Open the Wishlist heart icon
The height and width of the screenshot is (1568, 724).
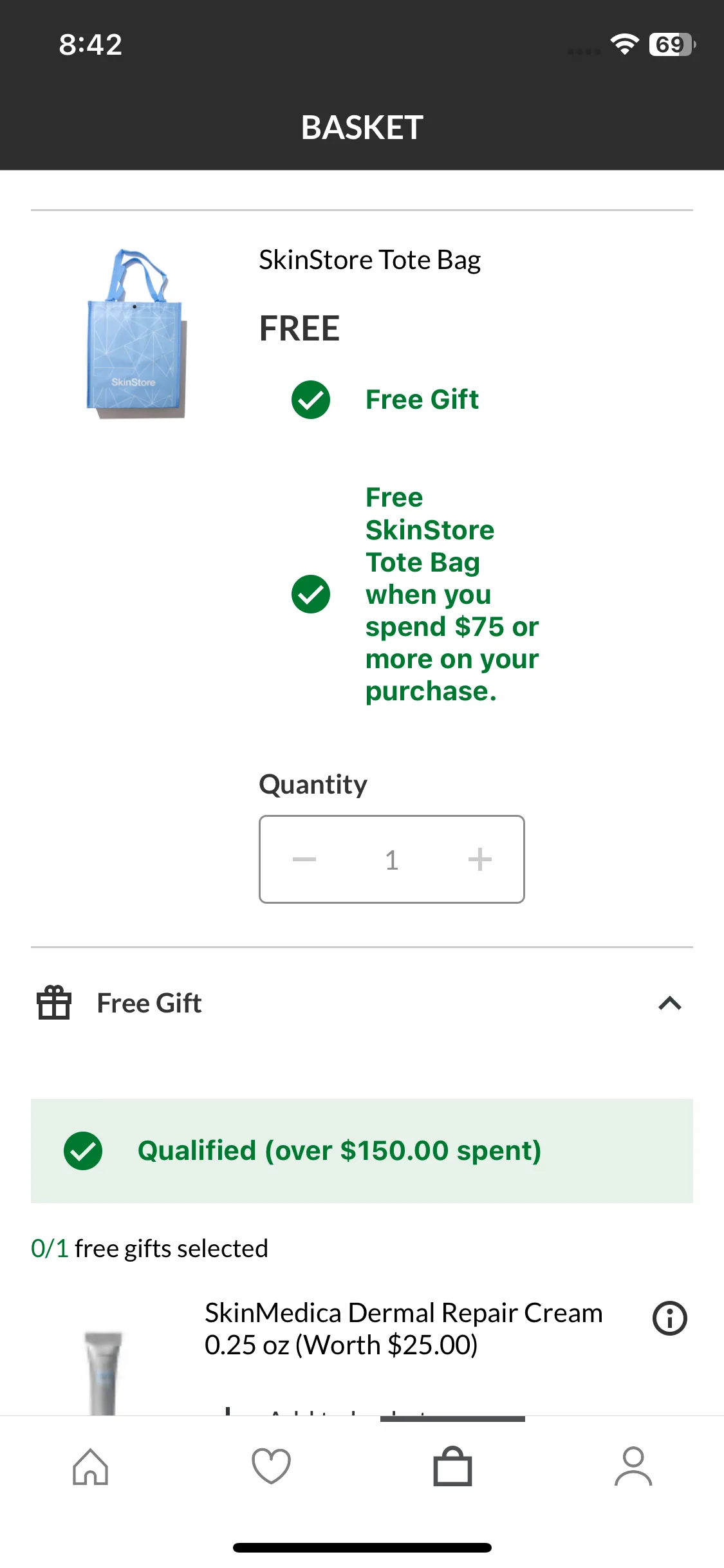(271, 1466)
